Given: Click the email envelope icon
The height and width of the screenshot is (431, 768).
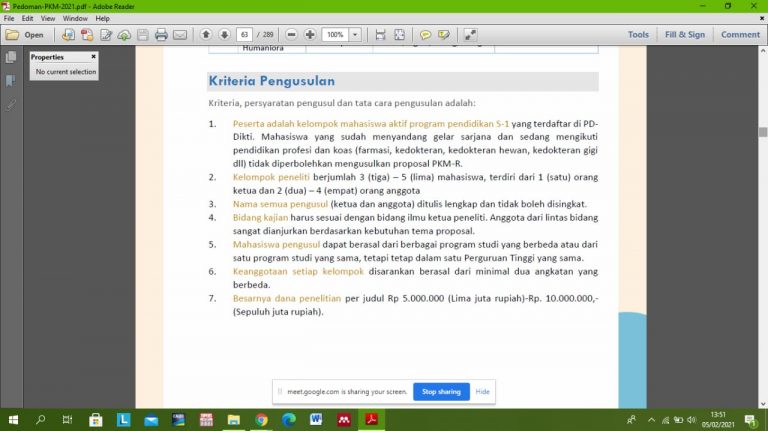Looking at the screenshot, I should 180,35.
